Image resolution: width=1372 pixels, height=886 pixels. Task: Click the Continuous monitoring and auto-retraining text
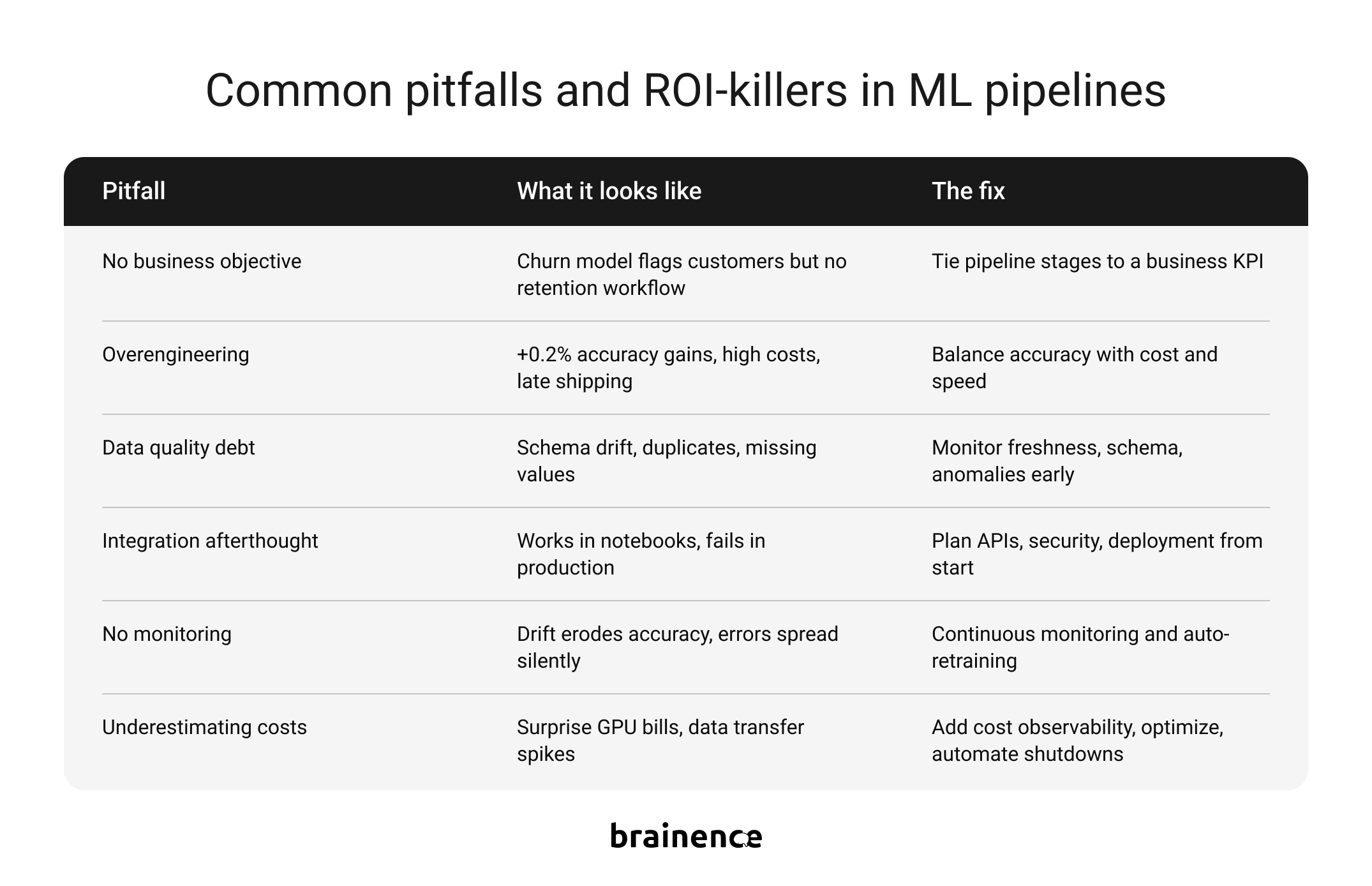coord(1080,647)
